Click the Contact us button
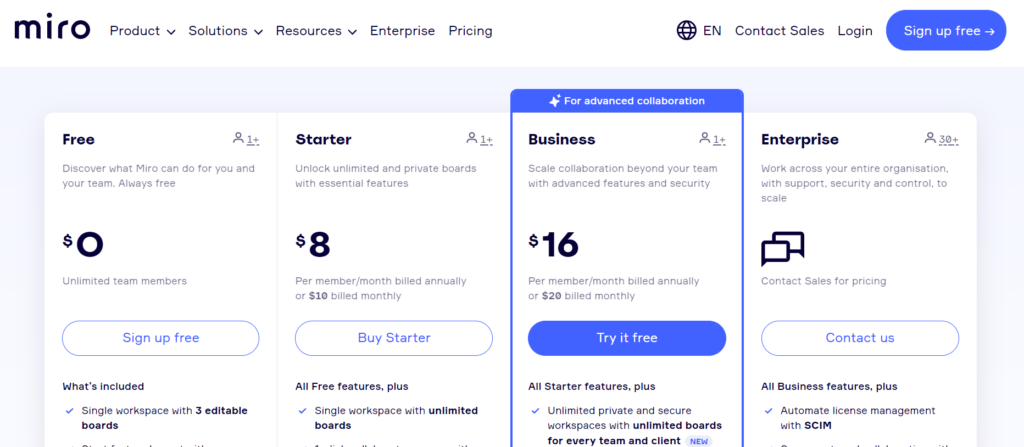Screen dimensions: 1024x447 [860, 338]
